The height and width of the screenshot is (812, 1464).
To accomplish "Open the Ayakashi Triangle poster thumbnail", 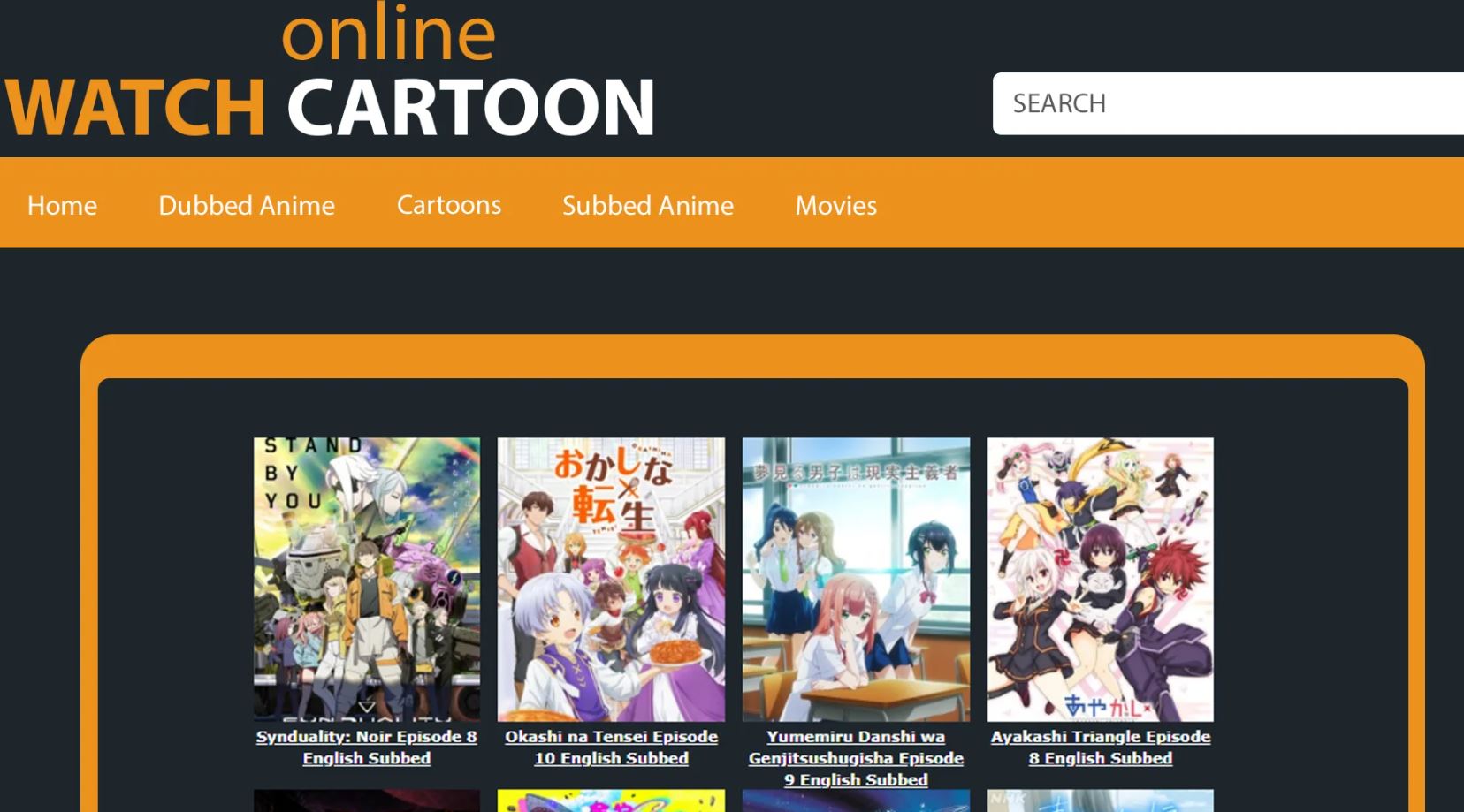I will click(1100, 579).
